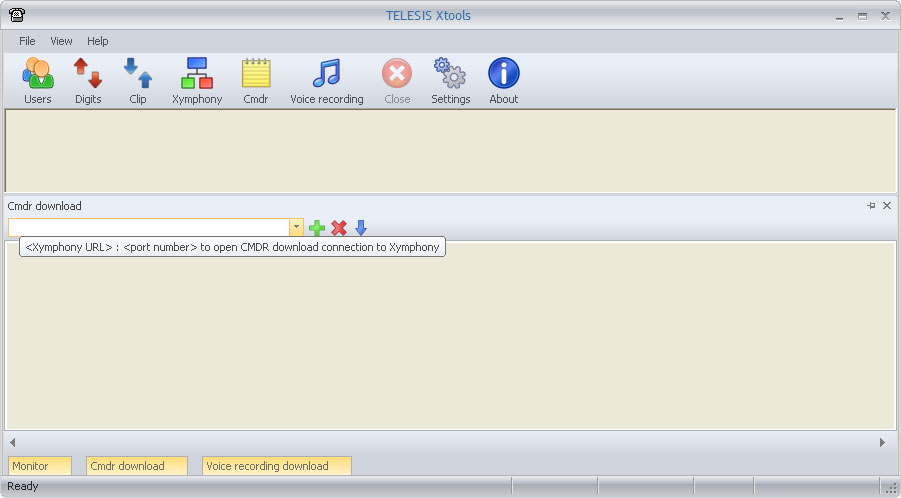Image resolution: width=901 pixels, height=498 pixels.
Task: Close the Cmdr download panel
Action: [x=887, y=206]
